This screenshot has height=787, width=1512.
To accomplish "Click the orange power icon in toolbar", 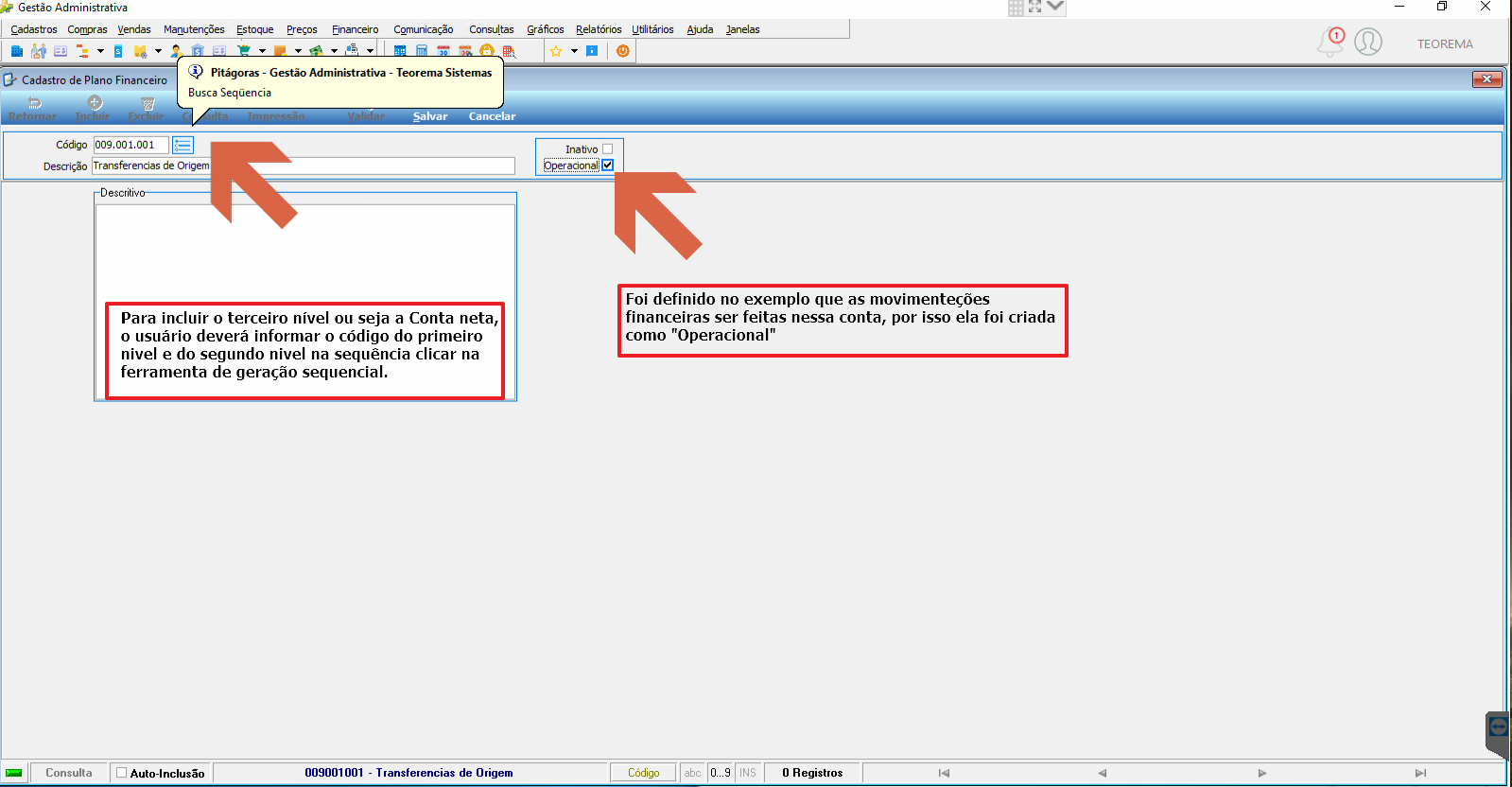I will [x=622, y=51].
